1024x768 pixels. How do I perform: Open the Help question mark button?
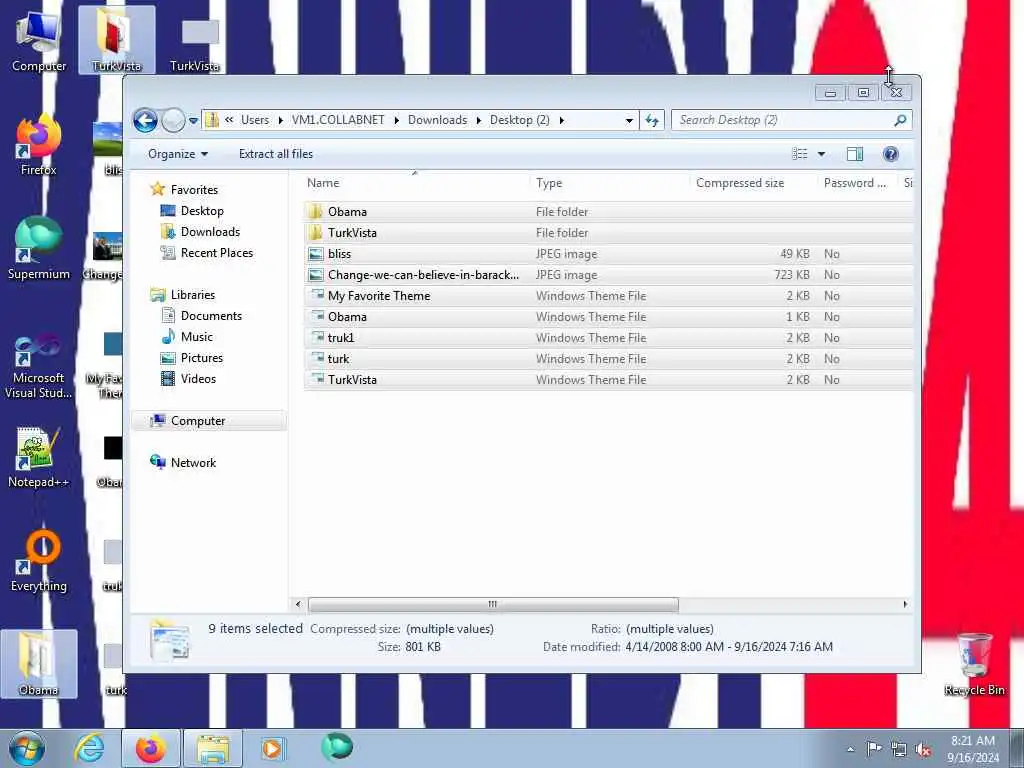890,154
